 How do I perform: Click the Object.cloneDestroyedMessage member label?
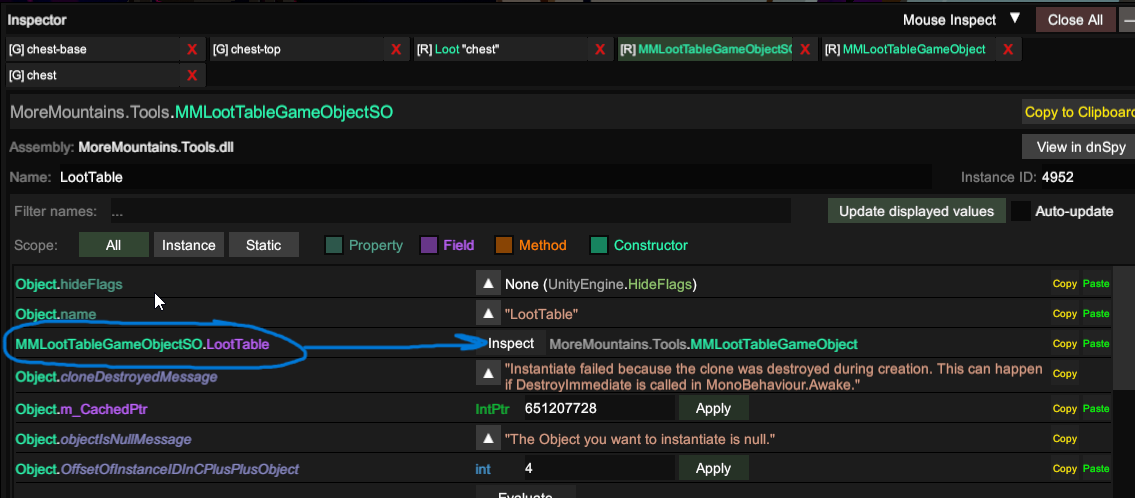116,377
